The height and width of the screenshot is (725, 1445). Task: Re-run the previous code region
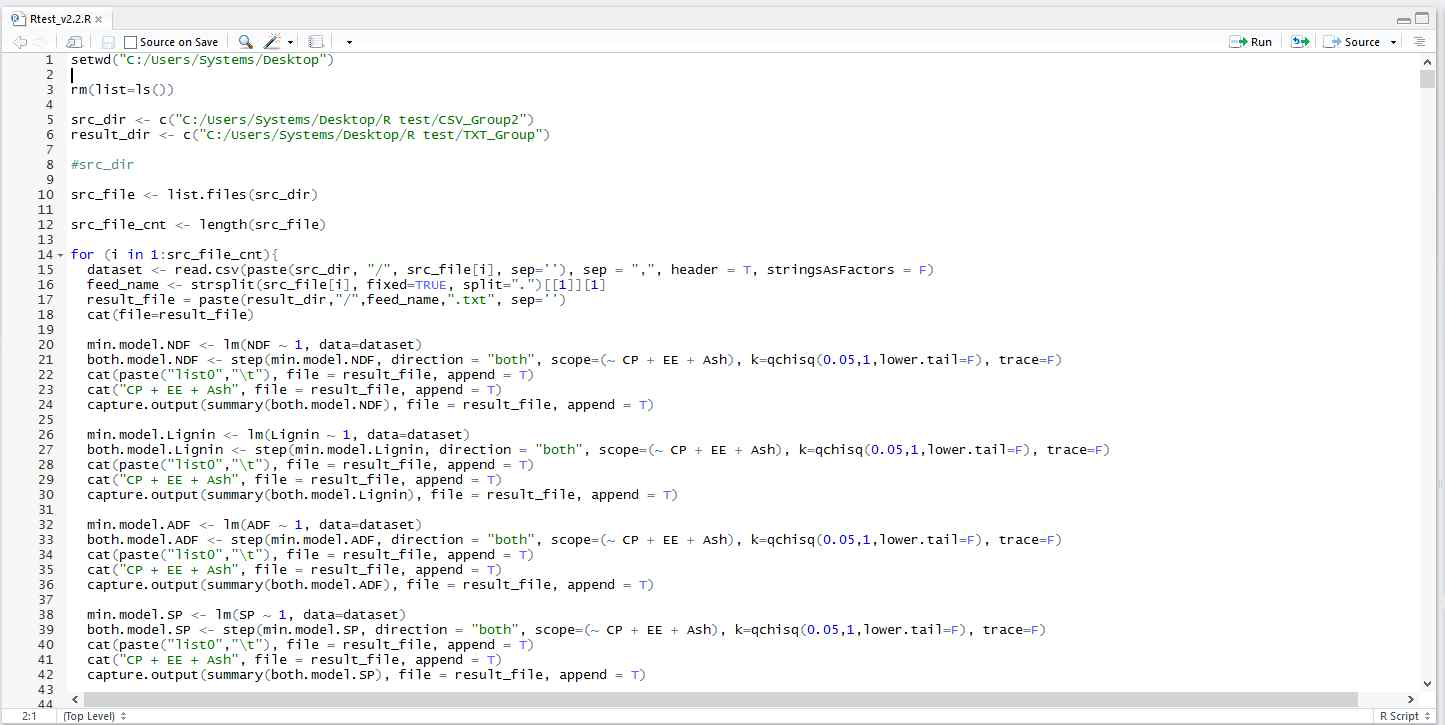point(1300,42)
